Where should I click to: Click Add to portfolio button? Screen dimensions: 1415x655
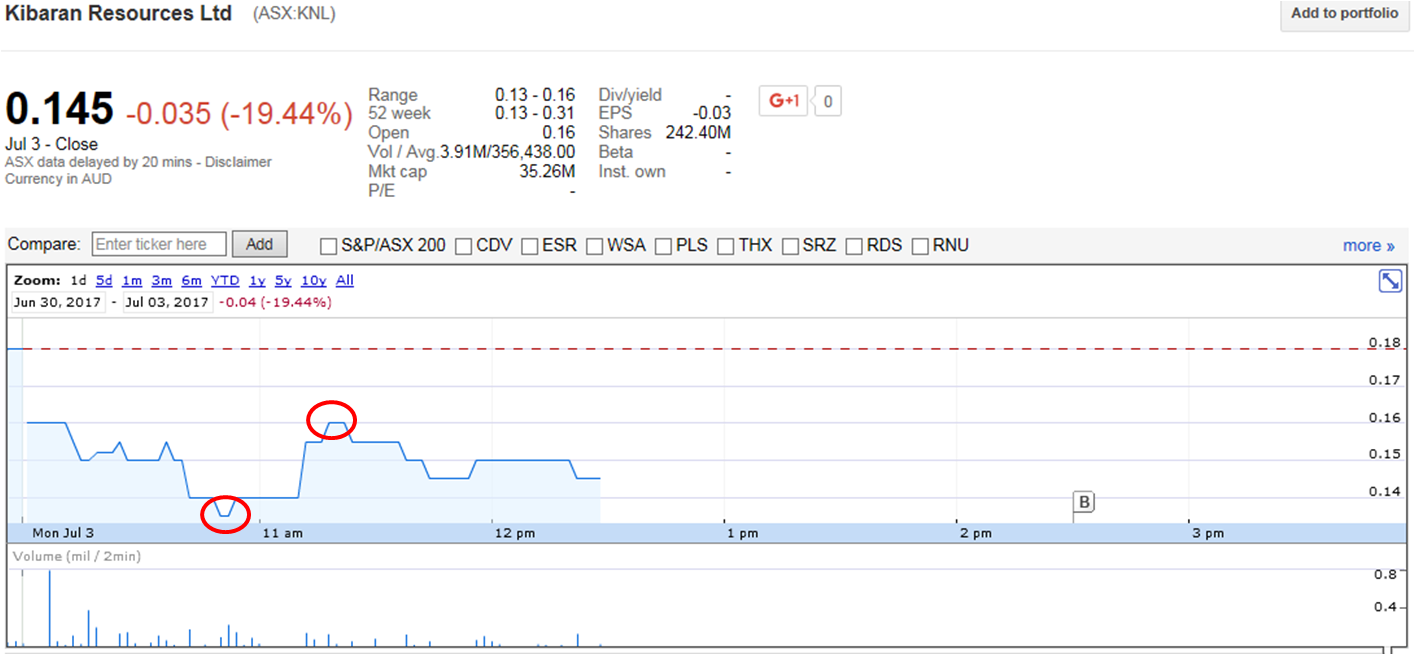1344,14
